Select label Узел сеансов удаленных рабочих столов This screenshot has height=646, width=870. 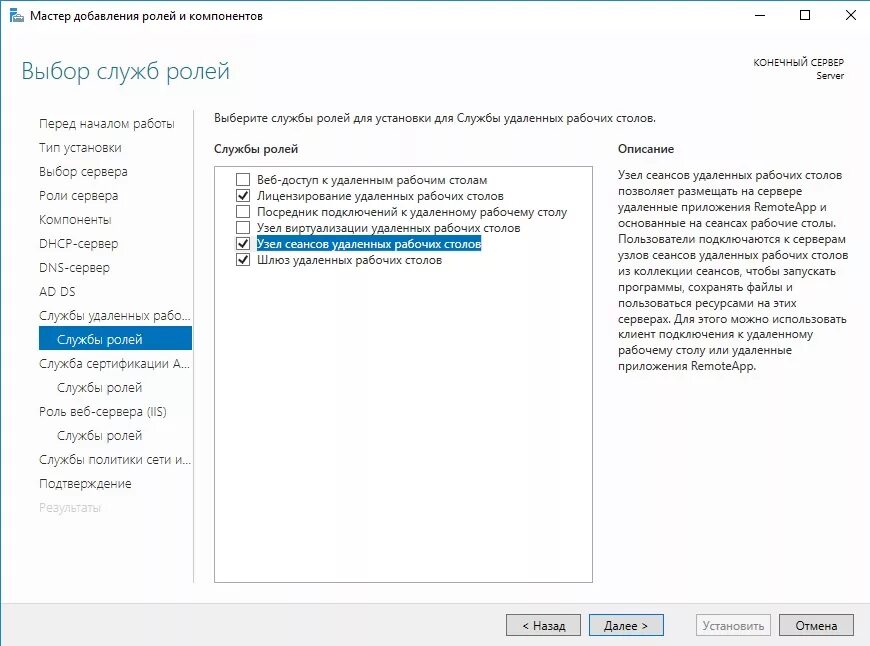coord(368,244)
